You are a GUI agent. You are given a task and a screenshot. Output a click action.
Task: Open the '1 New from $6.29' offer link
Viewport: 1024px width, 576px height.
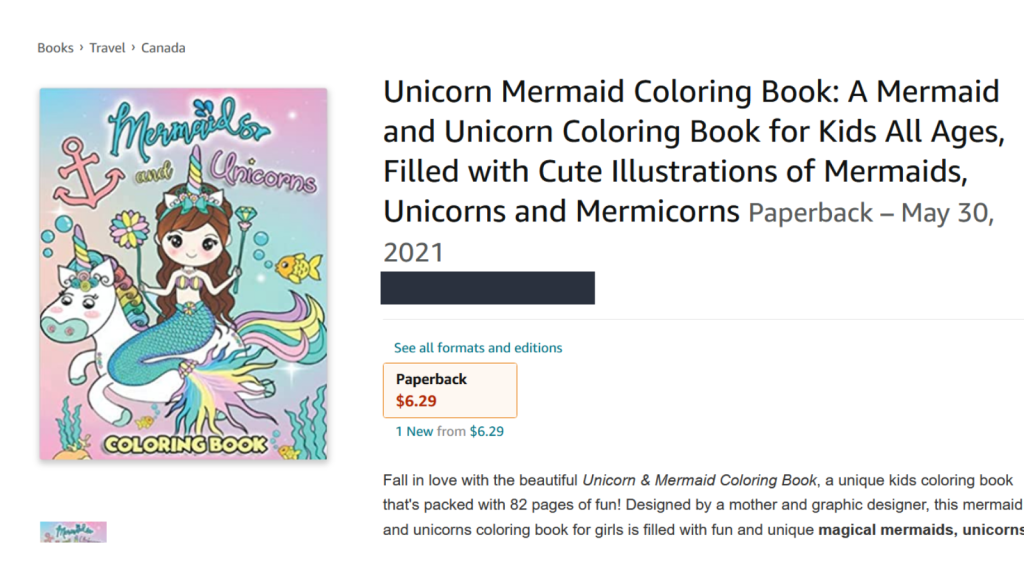[x=449, y=432]
